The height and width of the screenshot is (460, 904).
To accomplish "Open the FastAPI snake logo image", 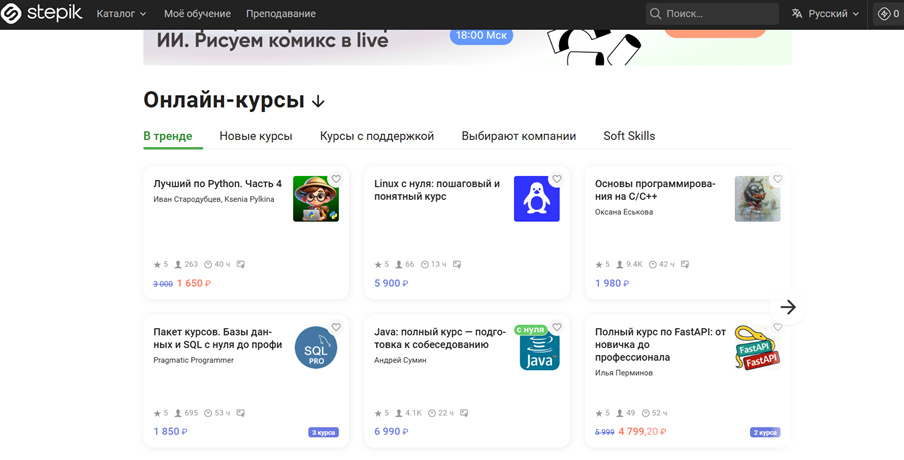I will click(x=758, y=347).
